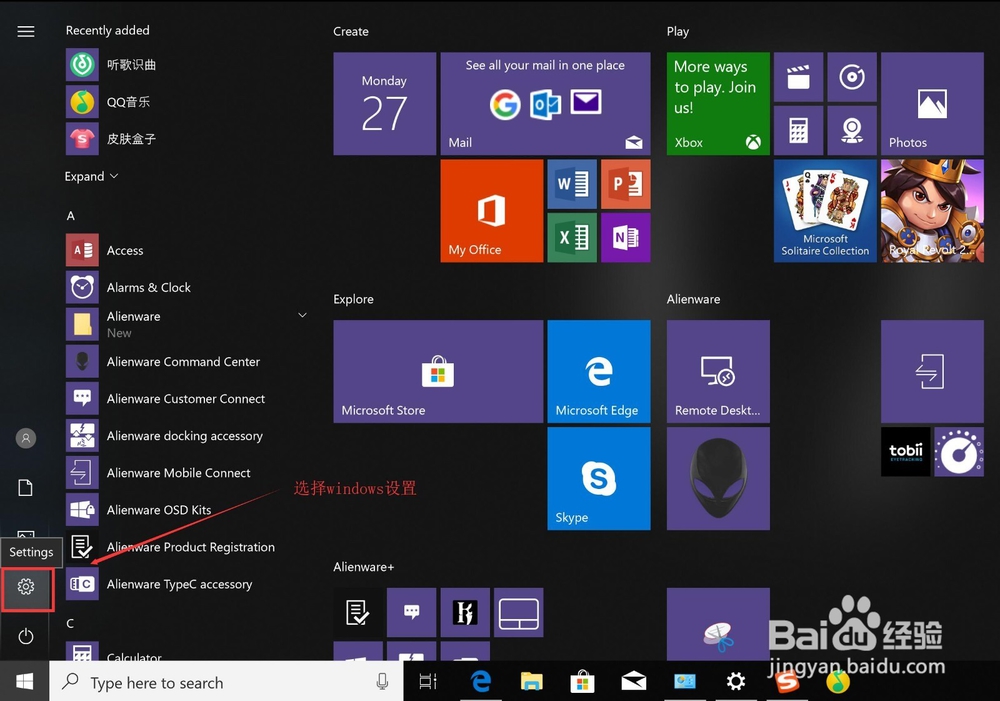Open Customer Connect chat tile in Alienware+
The height and width of the screenshot is (701, 1000).
tap(411, 612)
